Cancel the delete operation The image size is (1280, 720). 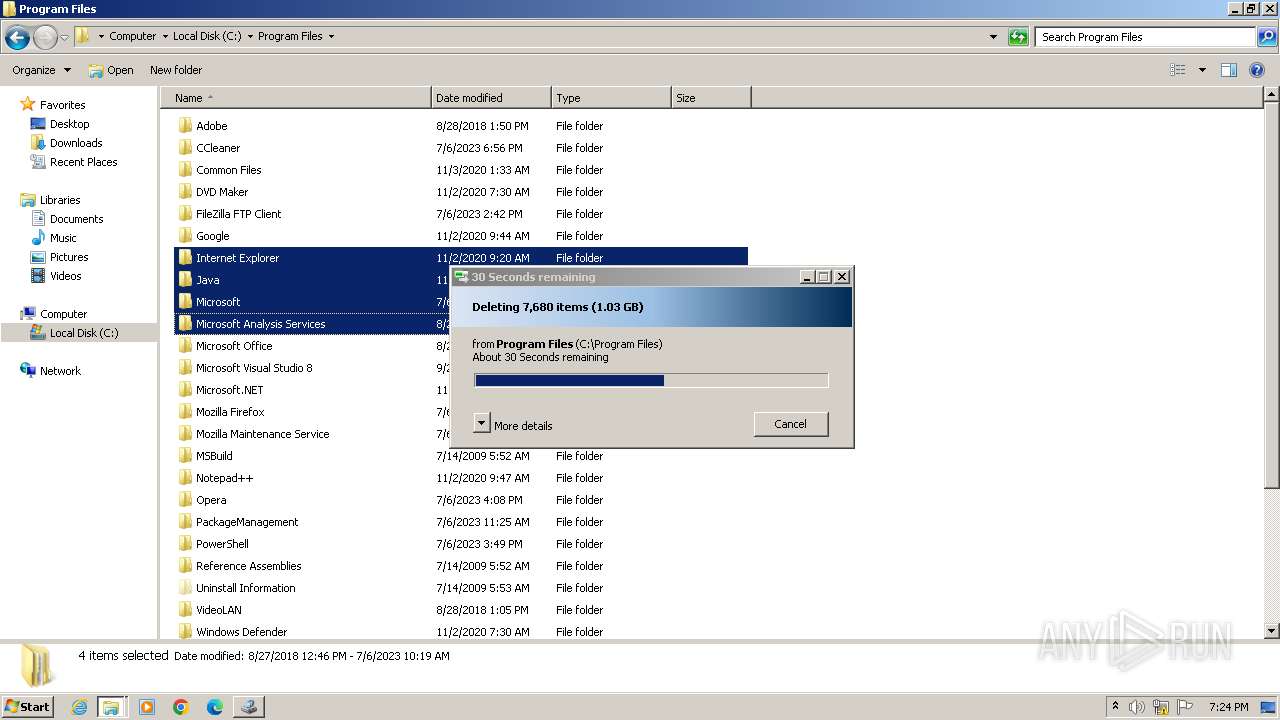click(x=791, y=424)
